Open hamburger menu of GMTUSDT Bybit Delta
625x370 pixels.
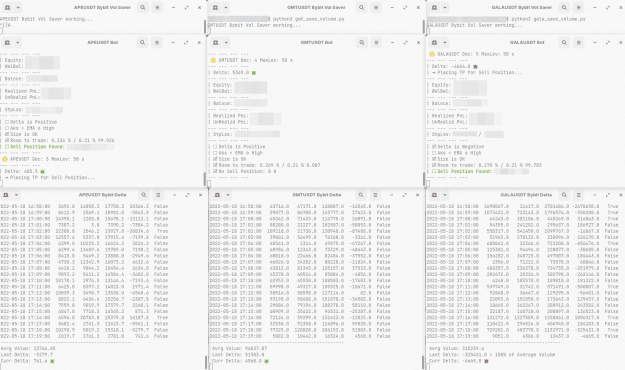click(375, 195)
